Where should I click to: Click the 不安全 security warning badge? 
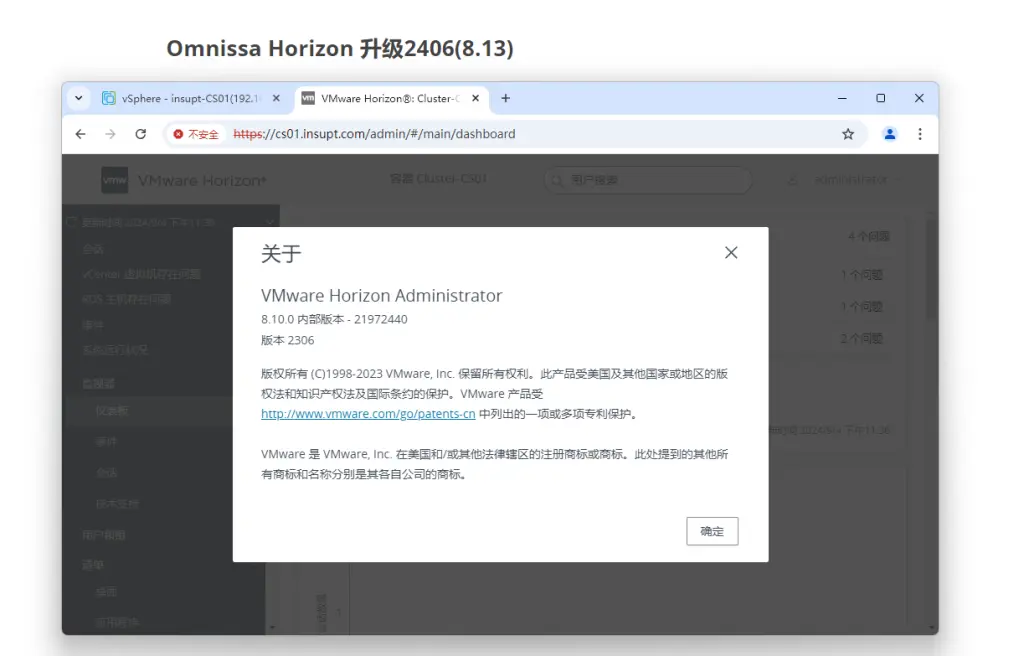tap(196, 134)
